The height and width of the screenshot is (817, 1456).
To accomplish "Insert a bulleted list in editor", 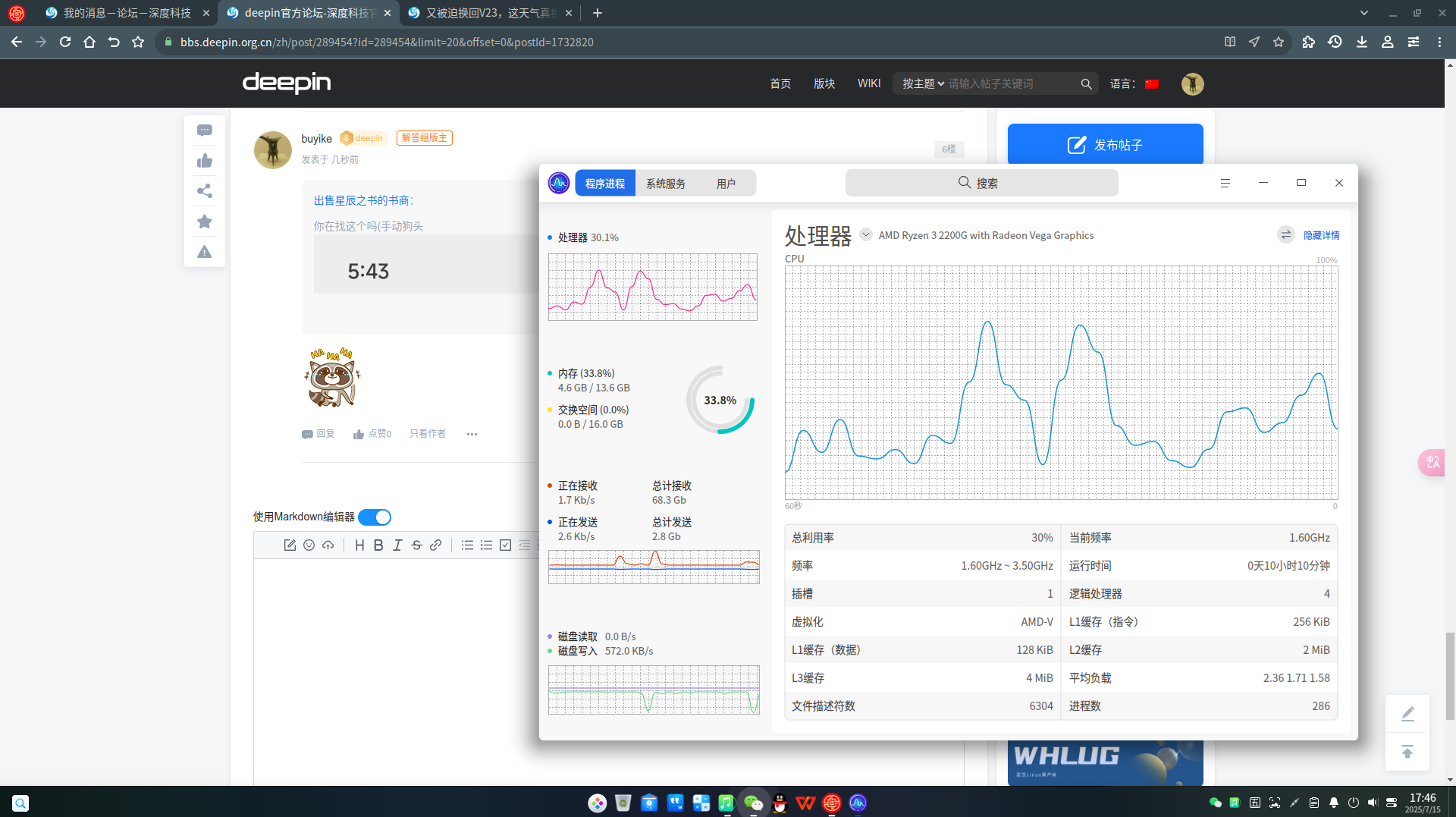I will [x=467, y=545].
